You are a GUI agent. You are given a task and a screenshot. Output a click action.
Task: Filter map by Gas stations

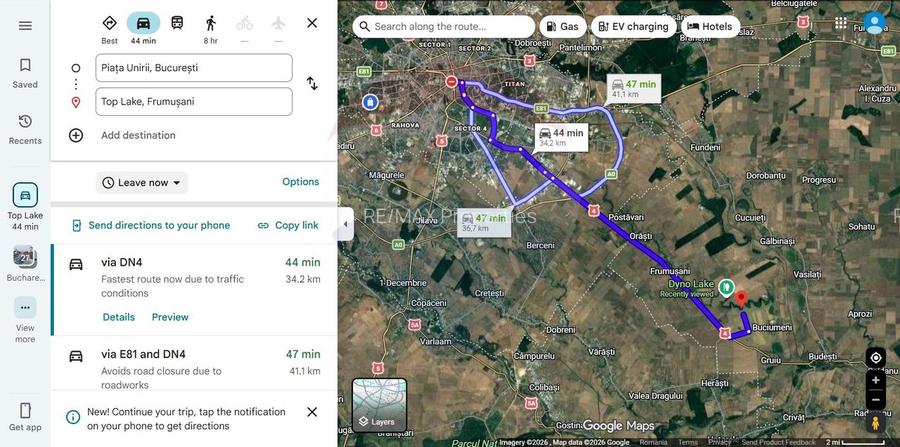click(563, 27)
